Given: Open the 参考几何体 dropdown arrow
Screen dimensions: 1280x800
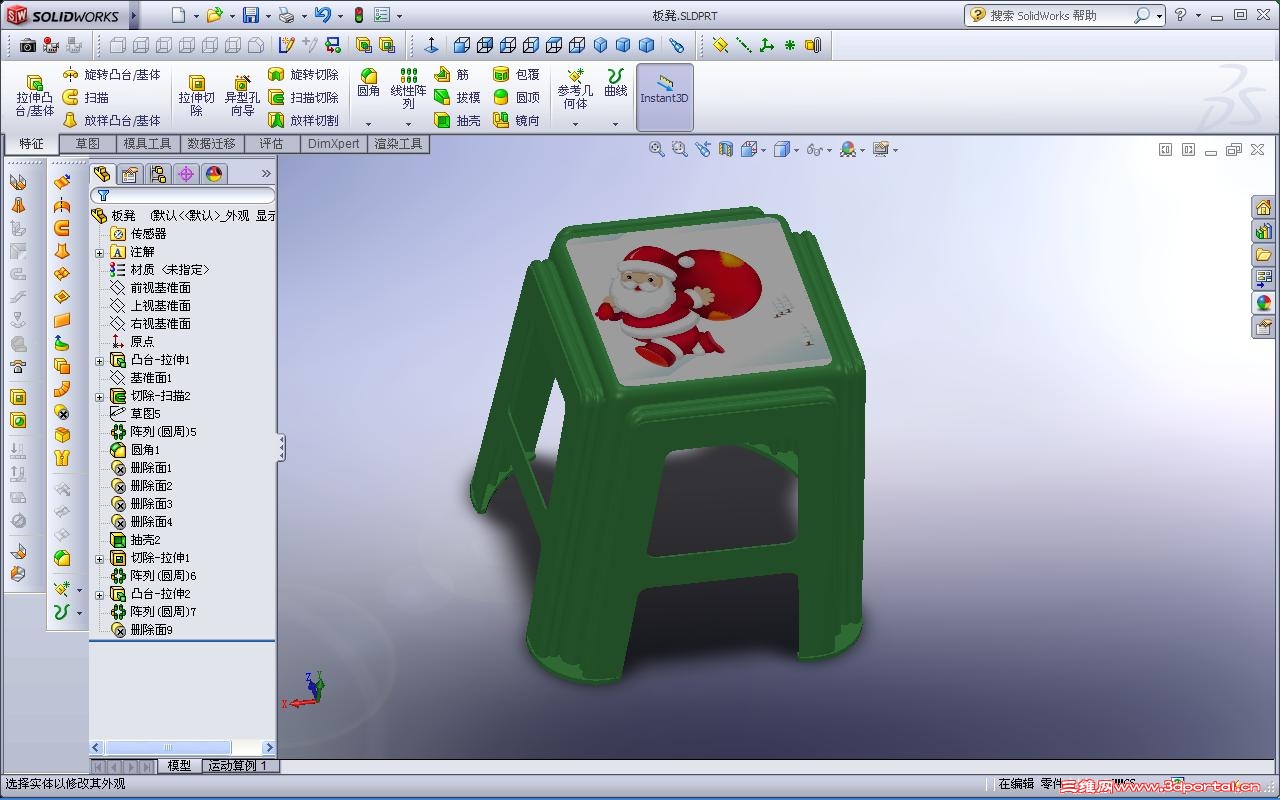Looking at the screenshot, I should pyautogui.click(x=575, y=125).
